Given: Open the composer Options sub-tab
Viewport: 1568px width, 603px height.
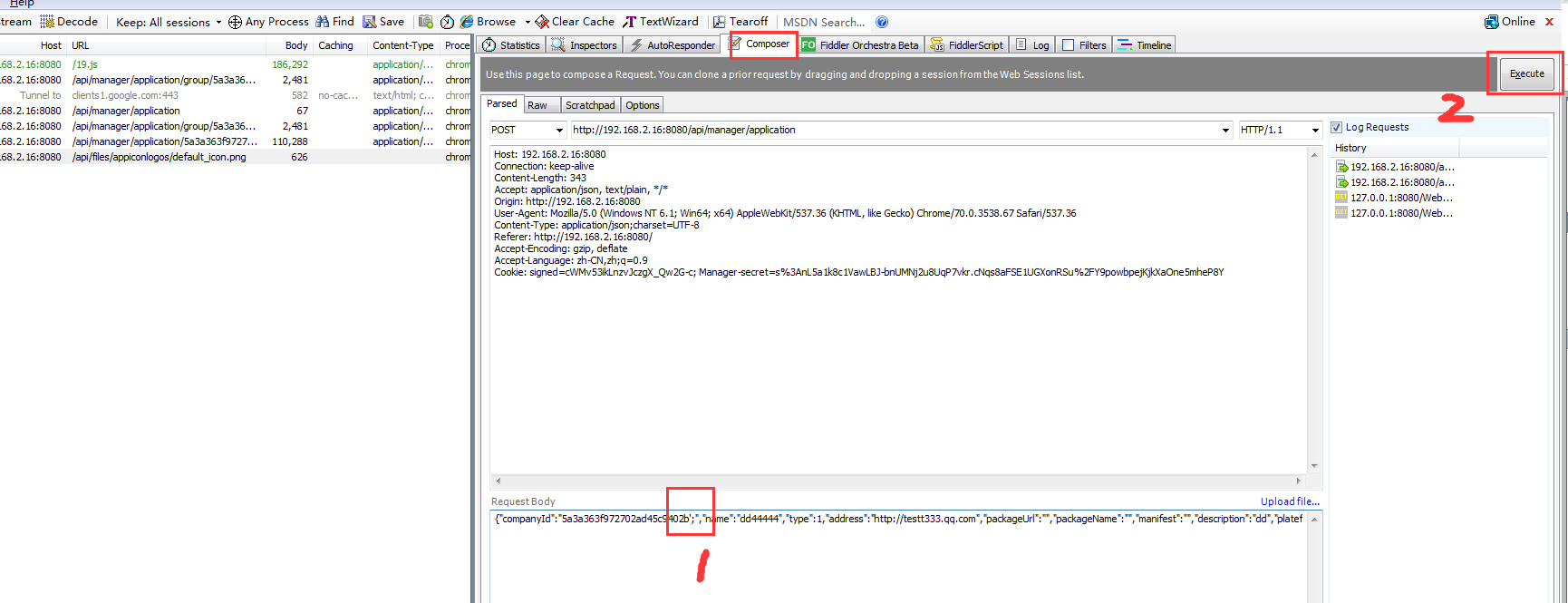Looking at the screenshot, I should click(642, 105).
